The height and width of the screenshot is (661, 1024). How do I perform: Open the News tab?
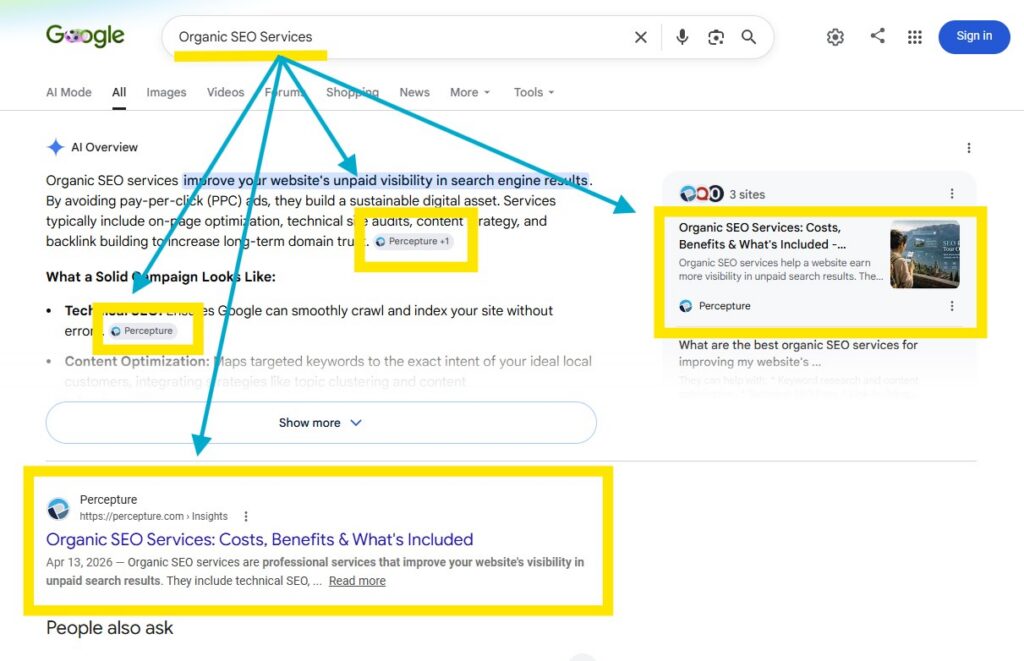(x=414, y=93)
